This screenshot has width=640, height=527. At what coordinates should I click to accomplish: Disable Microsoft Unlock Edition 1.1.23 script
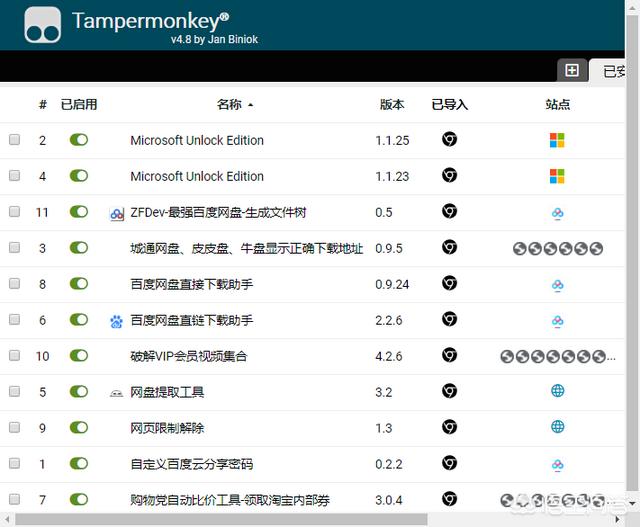click(79, 176)
